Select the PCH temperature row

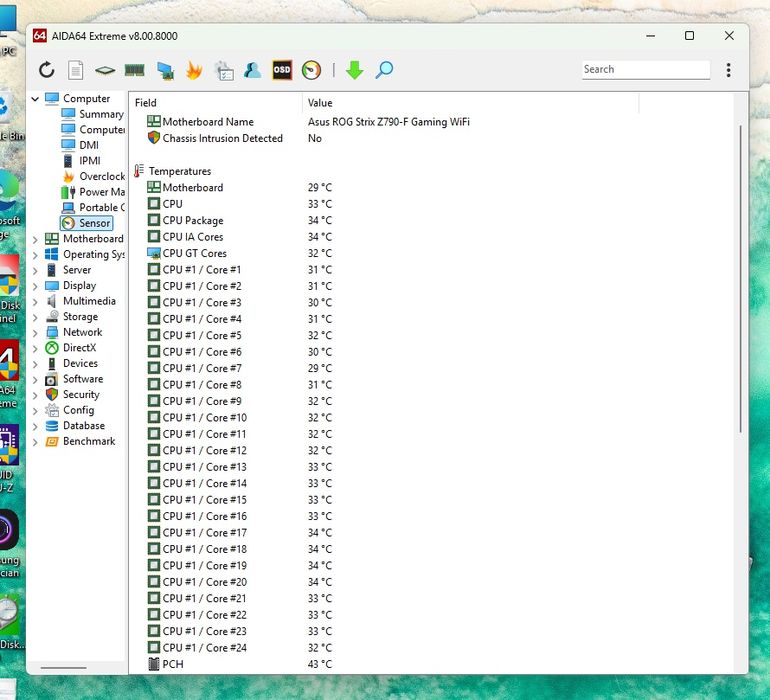[384, 664]
